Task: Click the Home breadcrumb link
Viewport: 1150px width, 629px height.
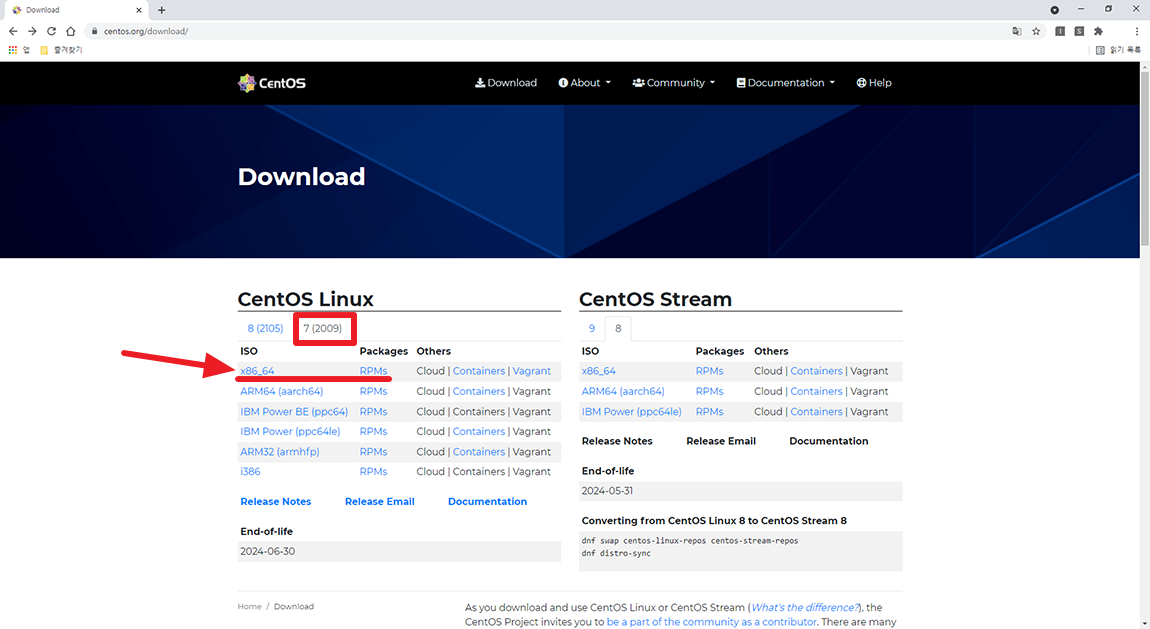Action: pos(249,607)
